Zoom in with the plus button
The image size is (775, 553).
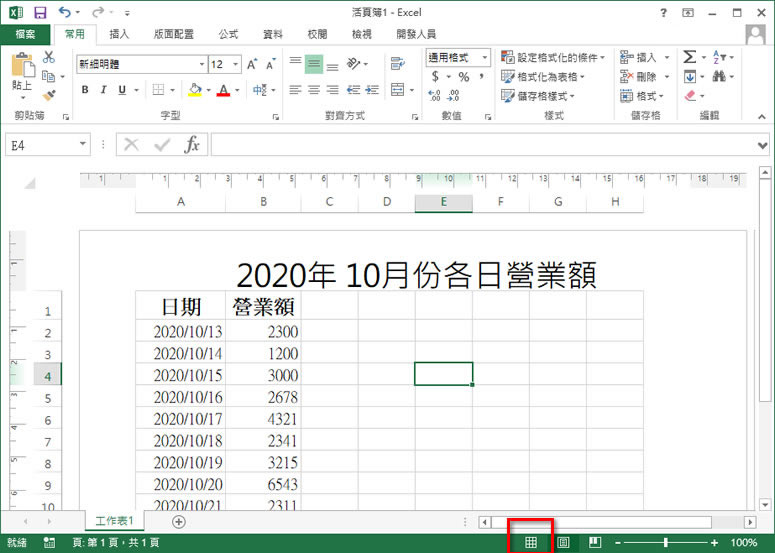point(715,543)
